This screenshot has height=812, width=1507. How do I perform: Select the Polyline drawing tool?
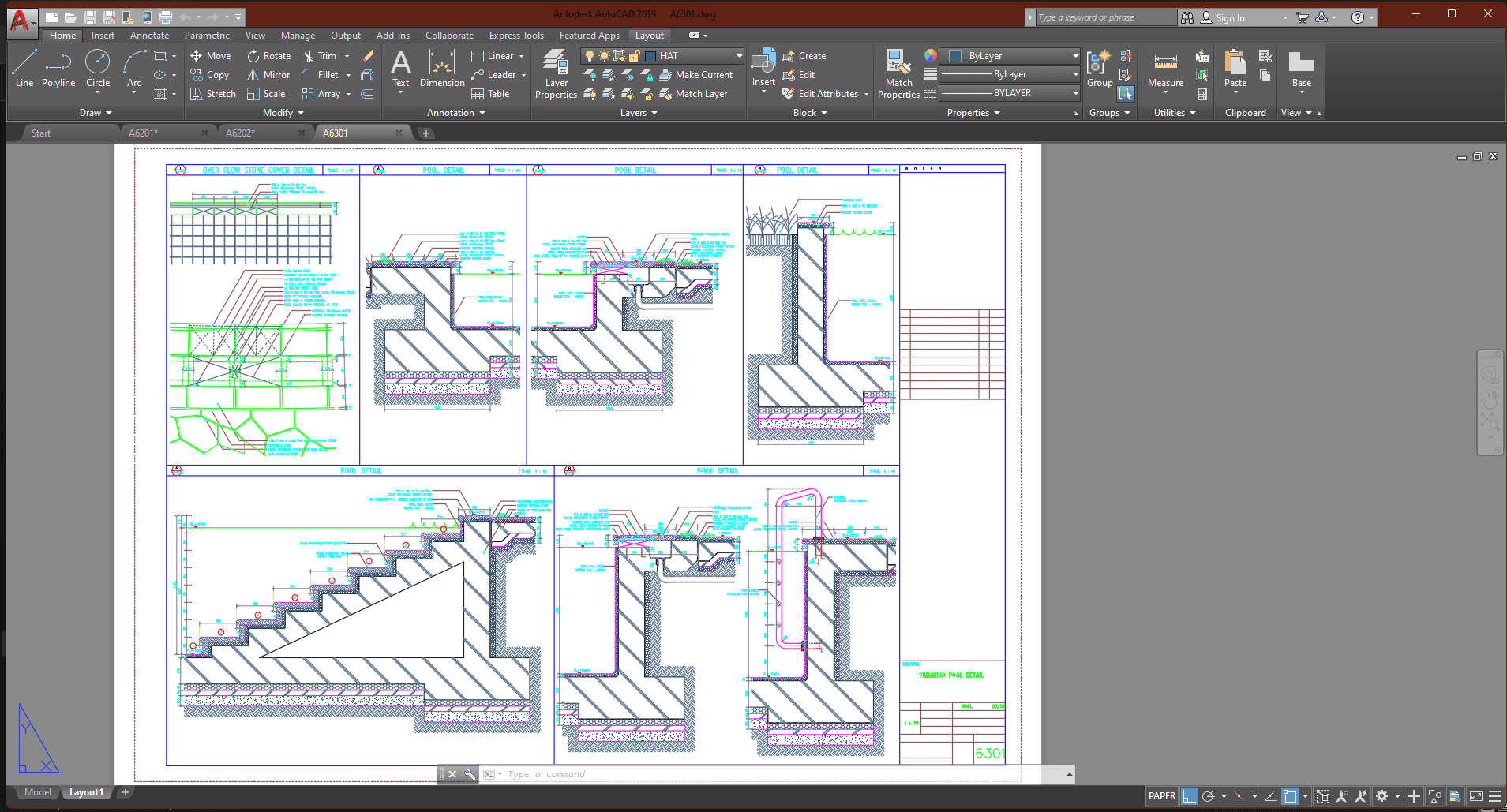click(58, 68)
